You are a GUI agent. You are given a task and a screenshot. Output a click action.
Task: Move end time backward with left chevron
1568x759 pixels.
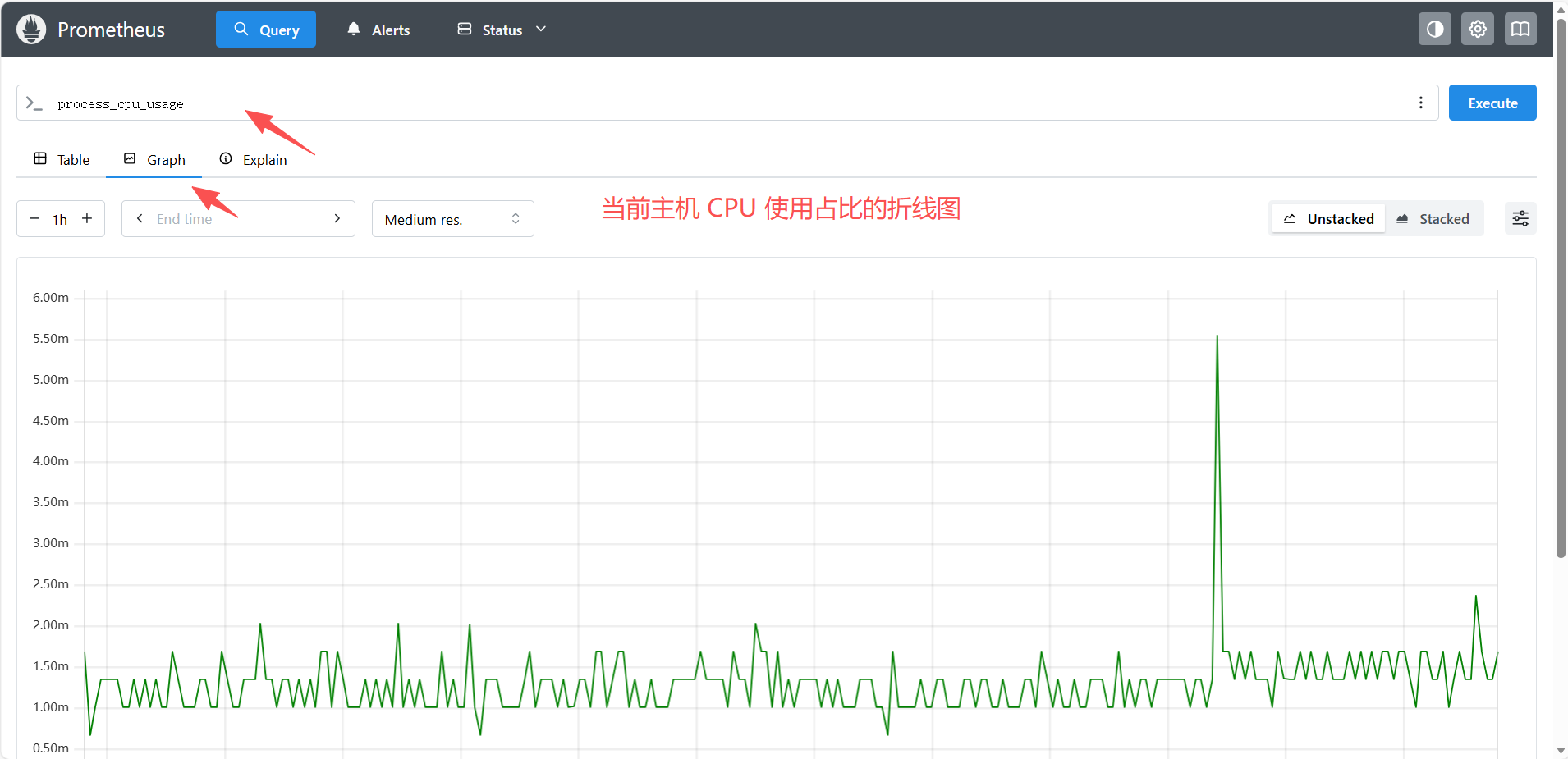140,218
